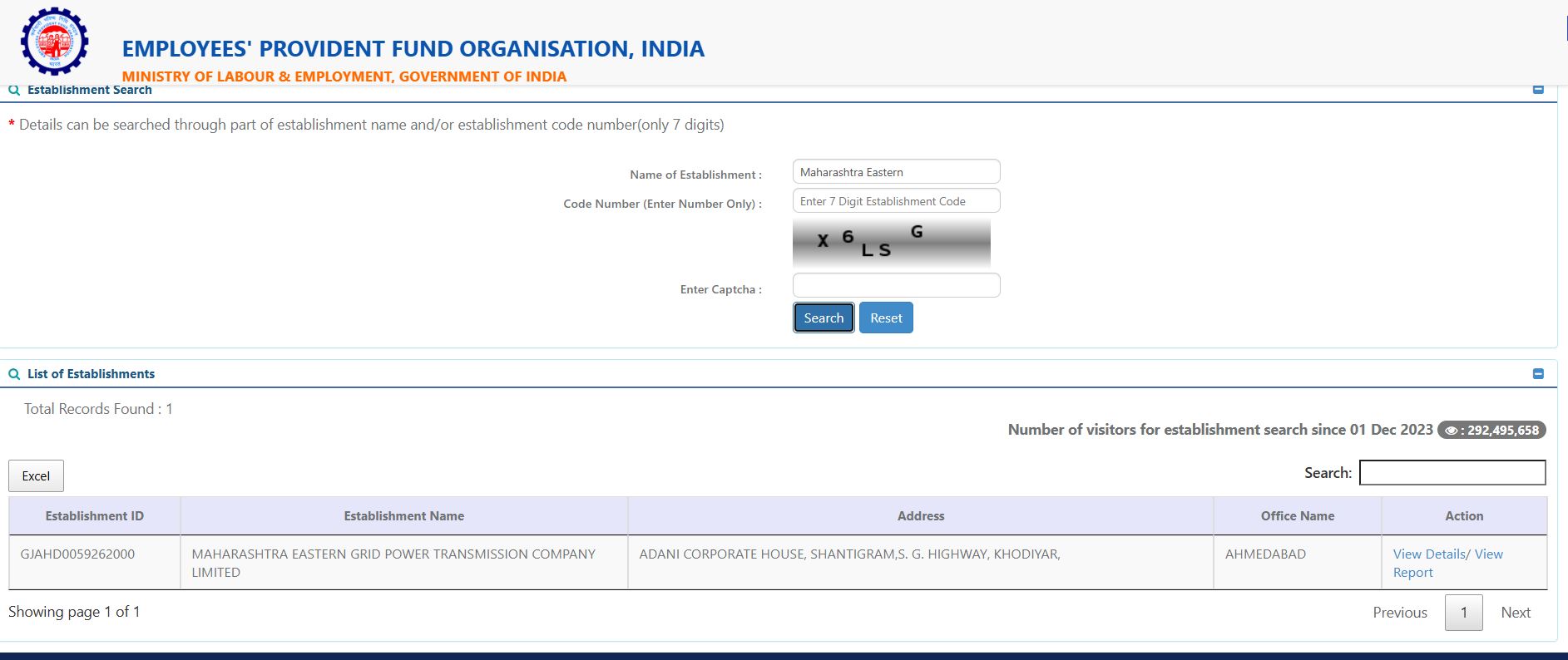Click the 7 Digit Establishment Code field
Screen dimensions: 1568x660
coord(896,201)
